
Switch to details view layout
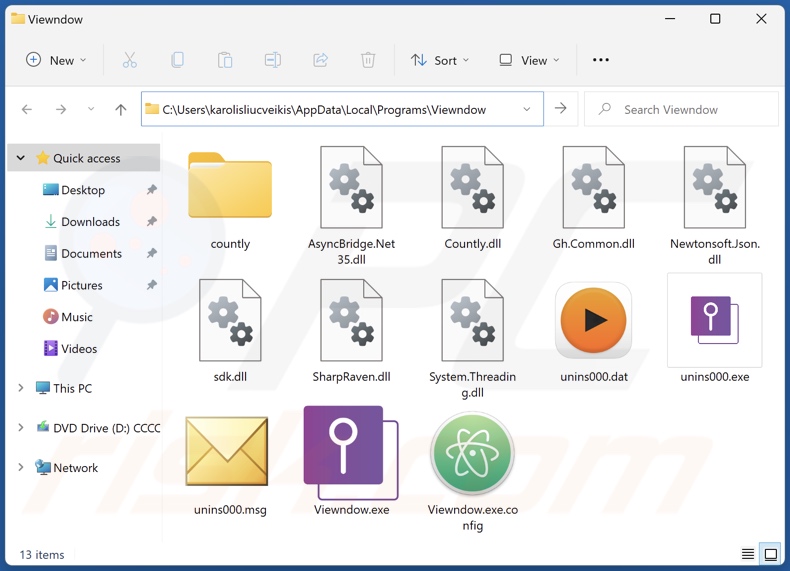point(748,554)
